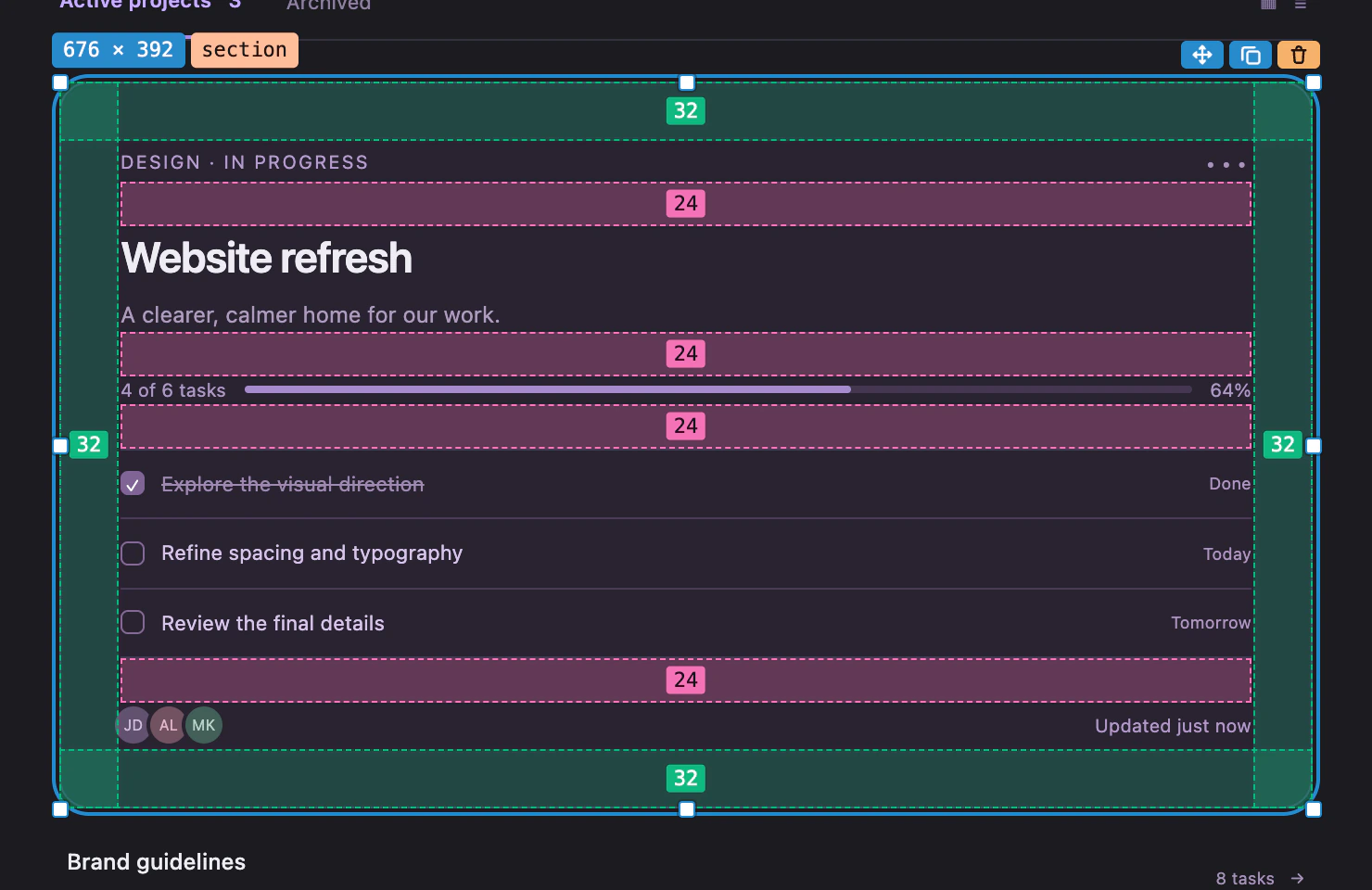This screenshot has width=1372, height=890.
Task: Click the "Tomorrow" due label
Action: 1211,623
